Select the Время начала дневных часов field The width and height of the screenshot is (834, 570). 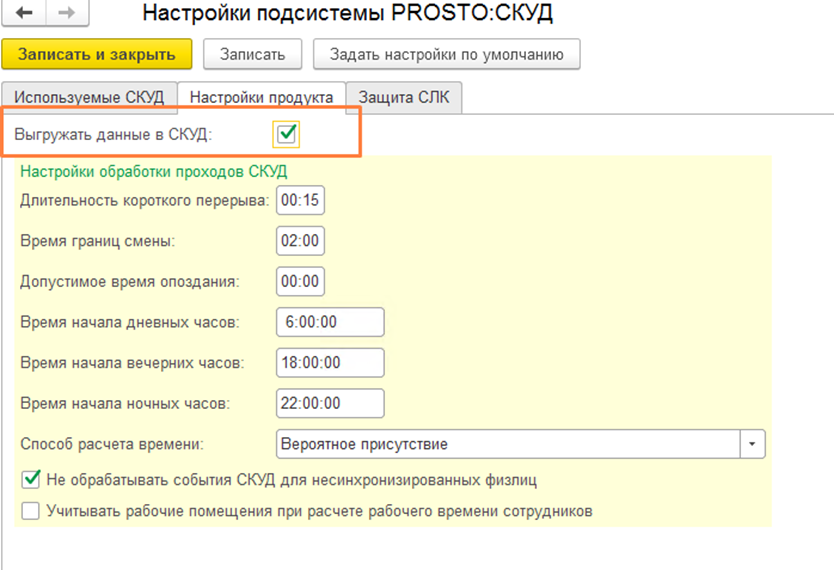tap(330, 323)
